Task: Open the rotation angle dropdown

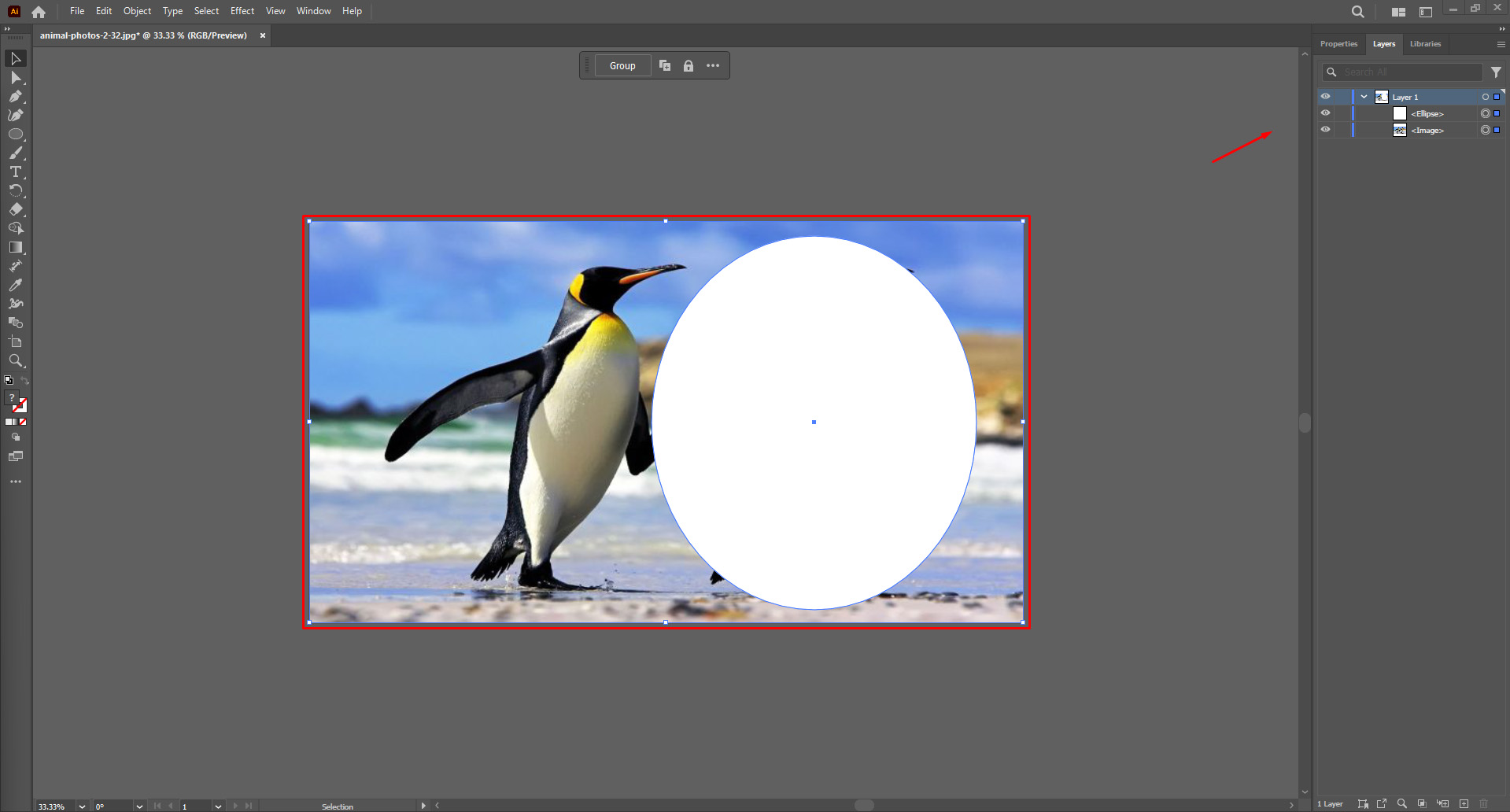Action: pos(138,806)
